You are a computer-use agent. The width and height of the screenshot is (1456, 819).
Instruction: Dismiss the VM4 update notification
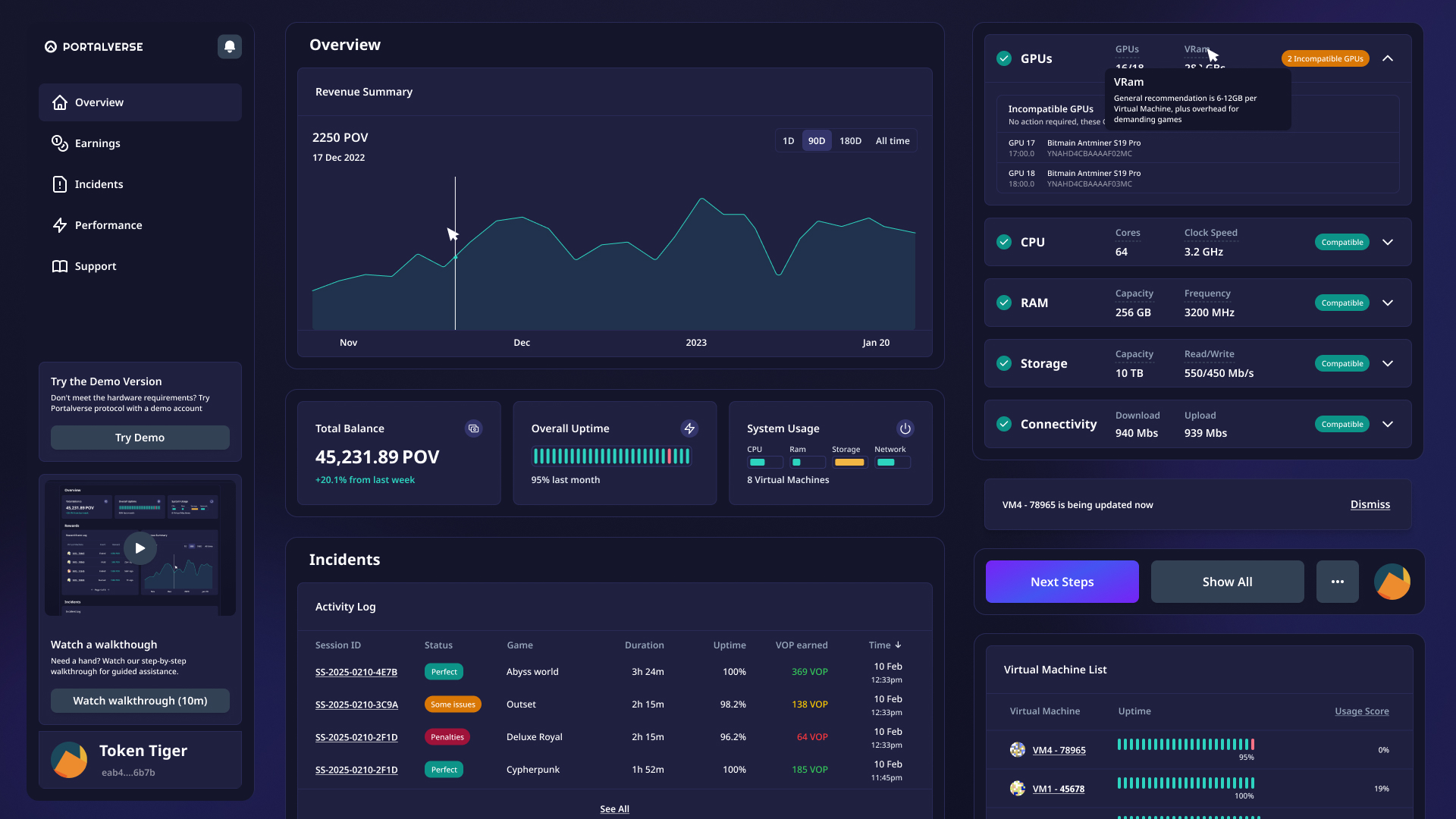[x=1370, y=504]
